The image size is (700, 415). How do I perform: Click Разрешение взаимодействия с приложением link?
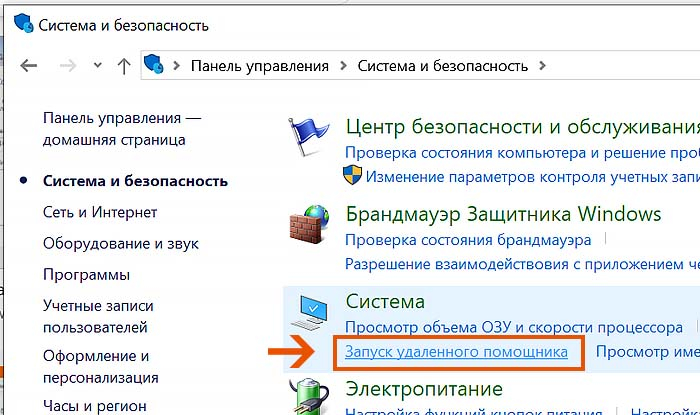pos(522,264)
